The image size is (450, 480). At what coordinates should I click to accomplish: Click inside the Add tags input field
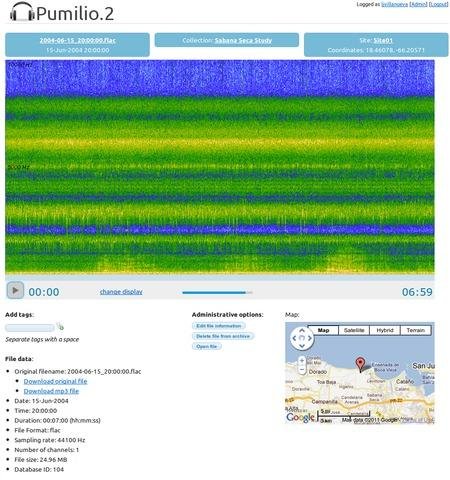[x=30, y=328]
